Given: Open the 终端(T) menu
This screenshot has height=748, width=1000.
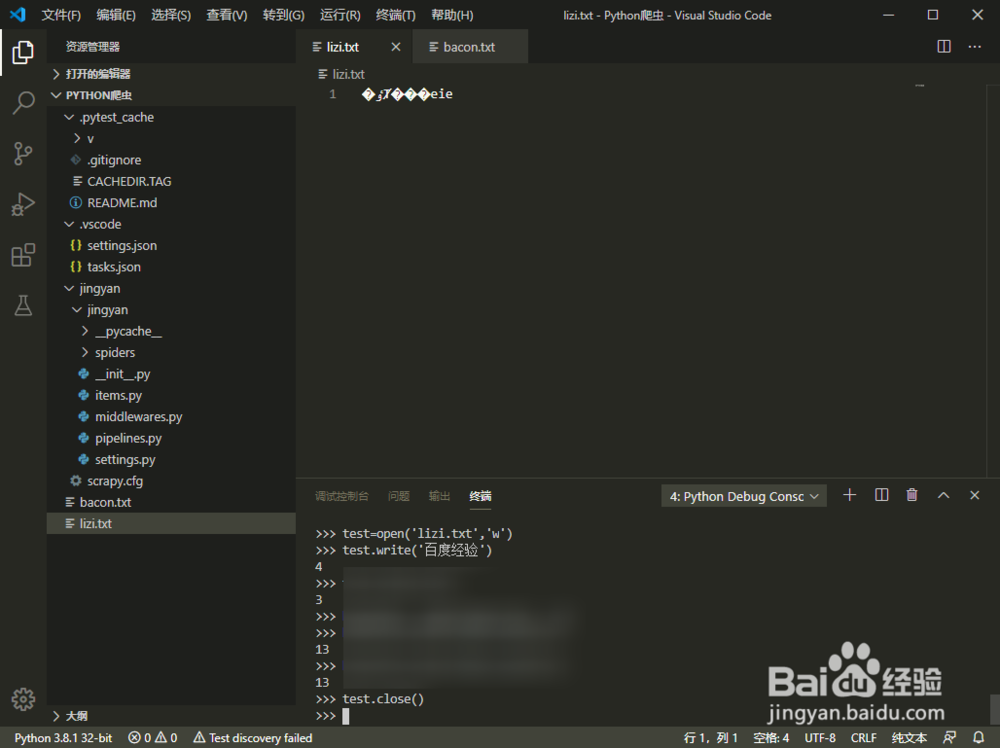Looking at the screenshot, I should click(394, 14).
